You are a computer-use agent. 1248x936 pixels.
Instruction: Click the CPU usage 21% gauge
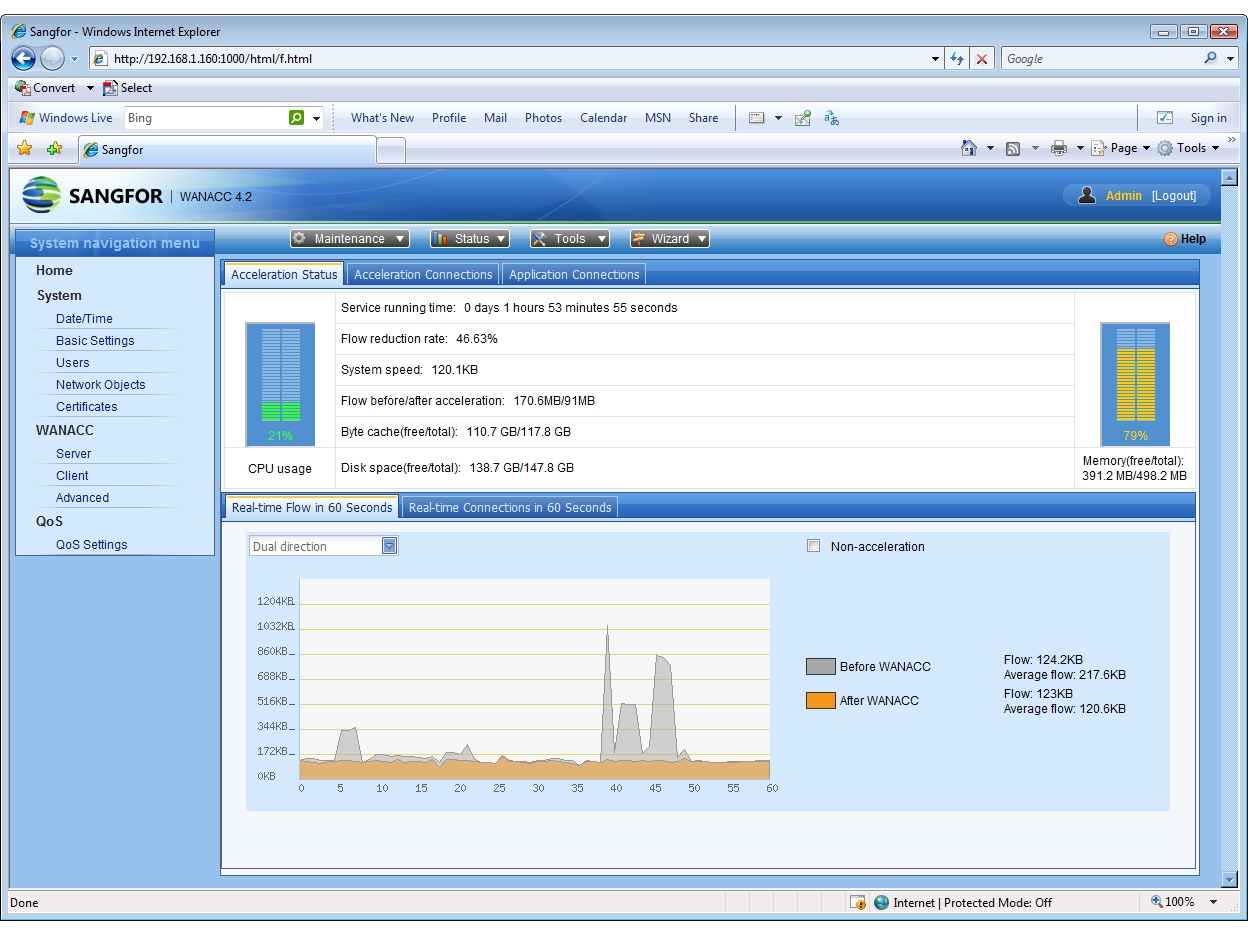pyautogui.click(x=280, y=383)
